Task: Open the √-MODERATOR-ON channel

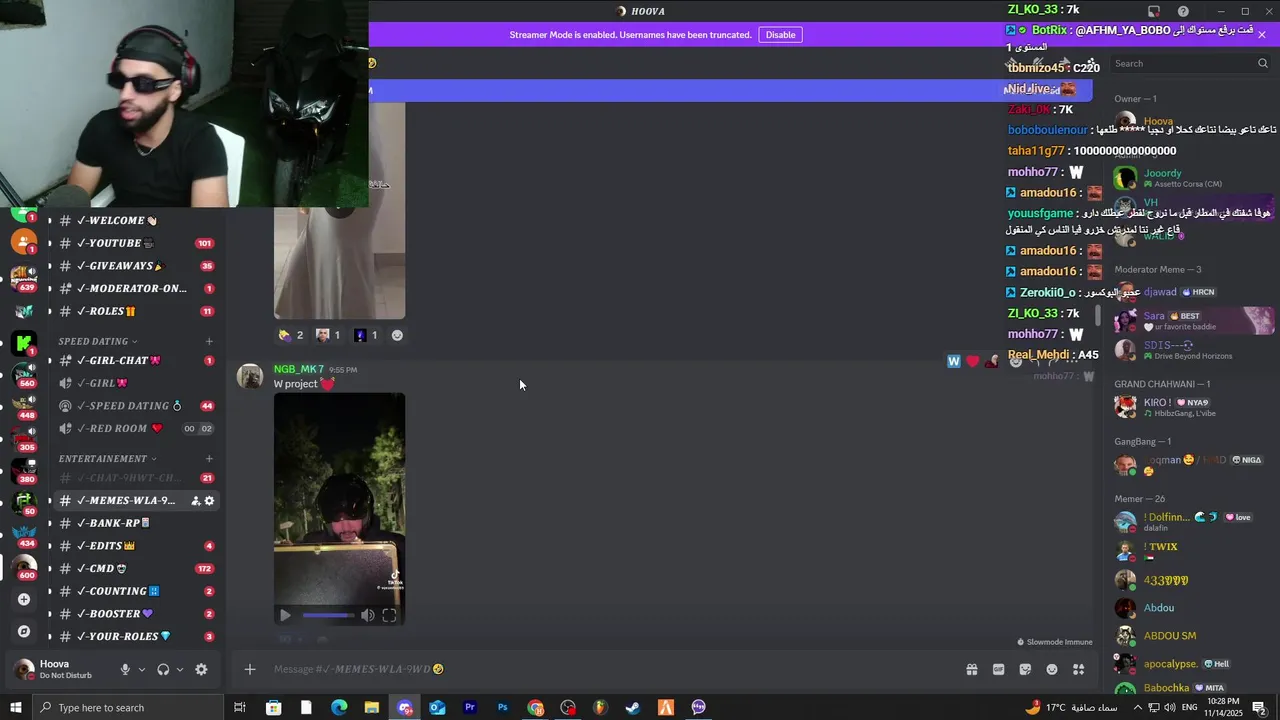Action: pyautogui.click(x=130, y=289)
